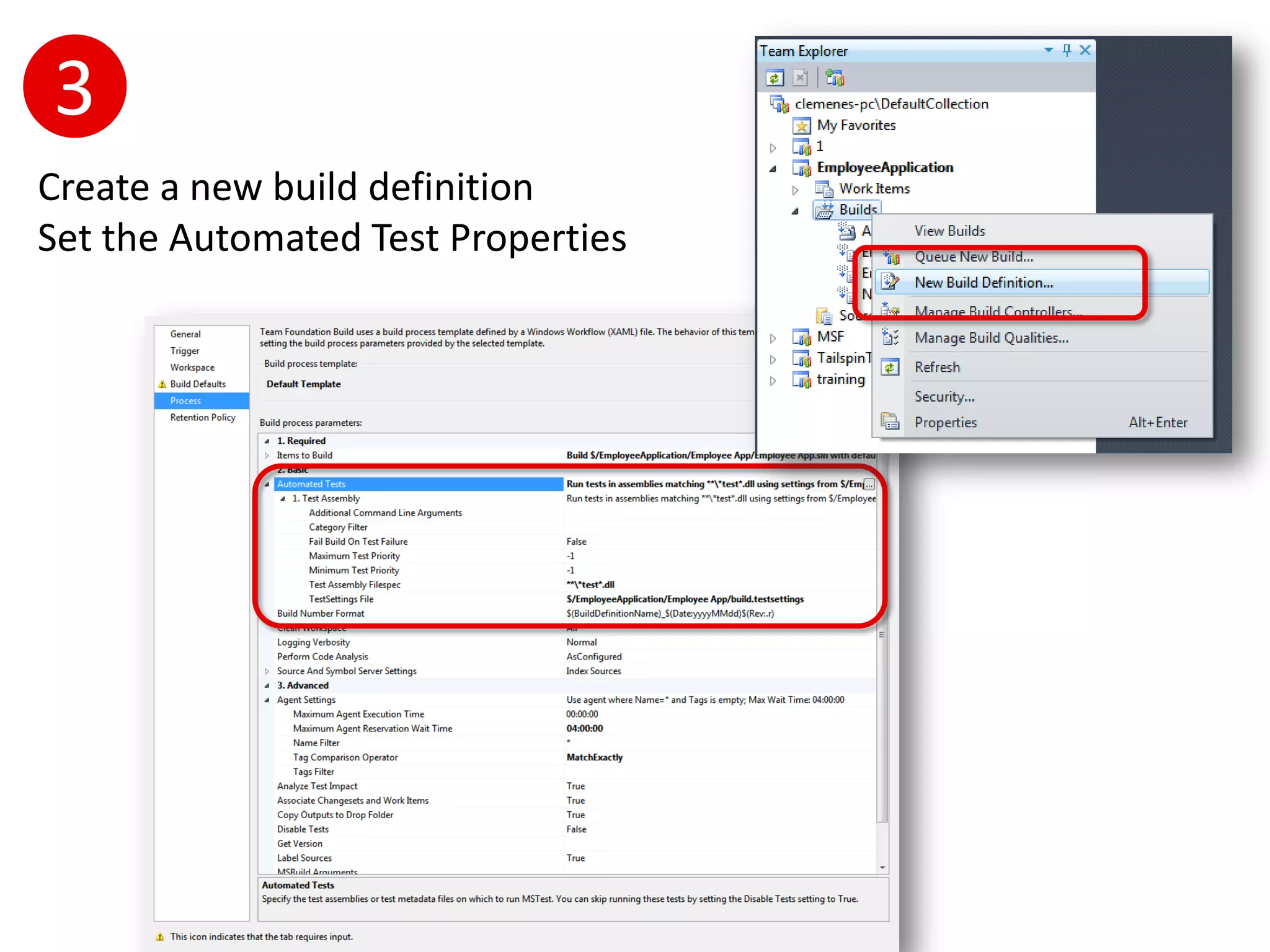Open the Team Explorer window position dropdown arrow

[x=1048, y=50]
